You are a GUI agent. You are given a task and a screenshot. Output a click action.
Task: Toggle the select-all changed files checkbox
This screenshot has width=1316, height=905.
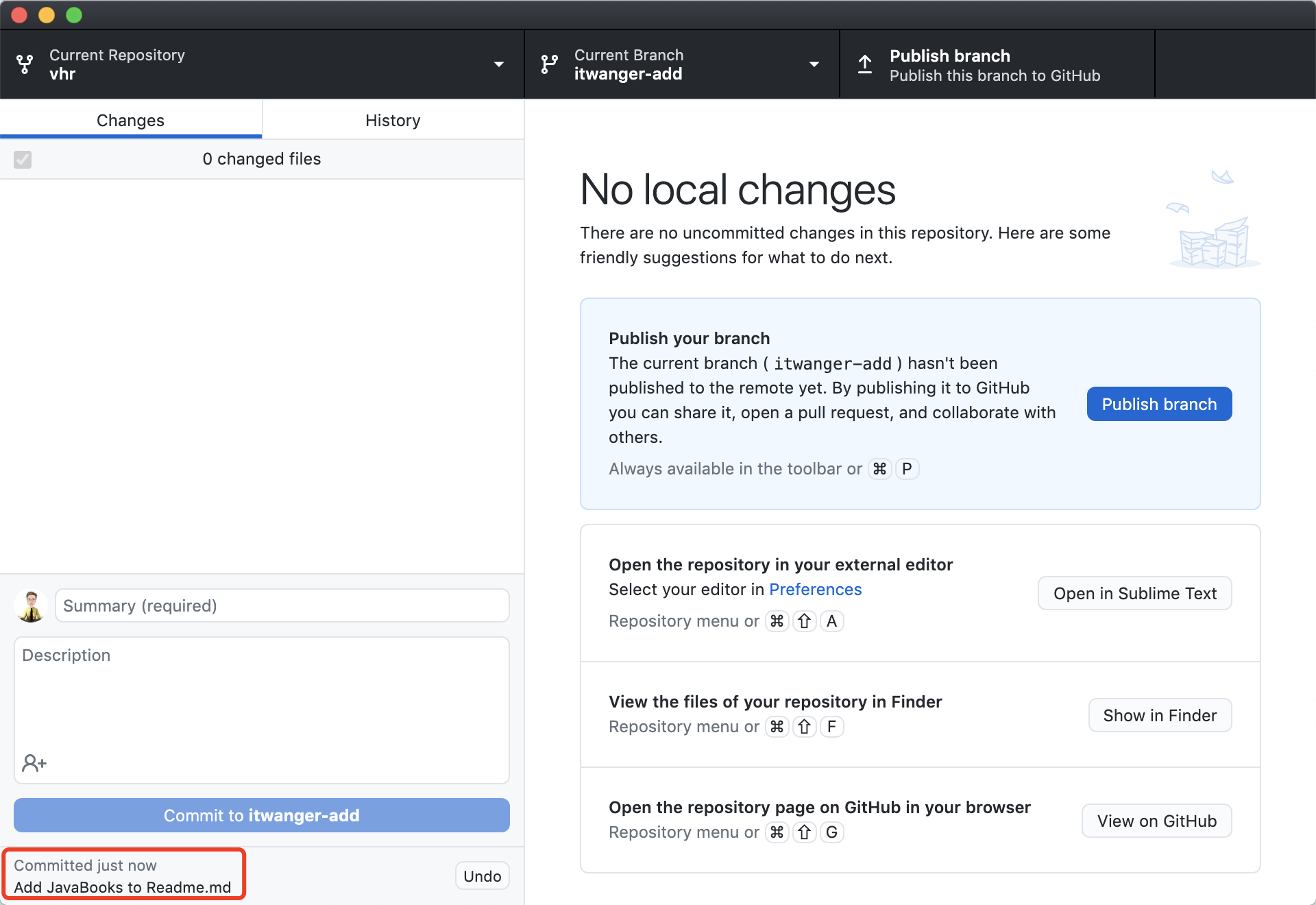[23, 160]
